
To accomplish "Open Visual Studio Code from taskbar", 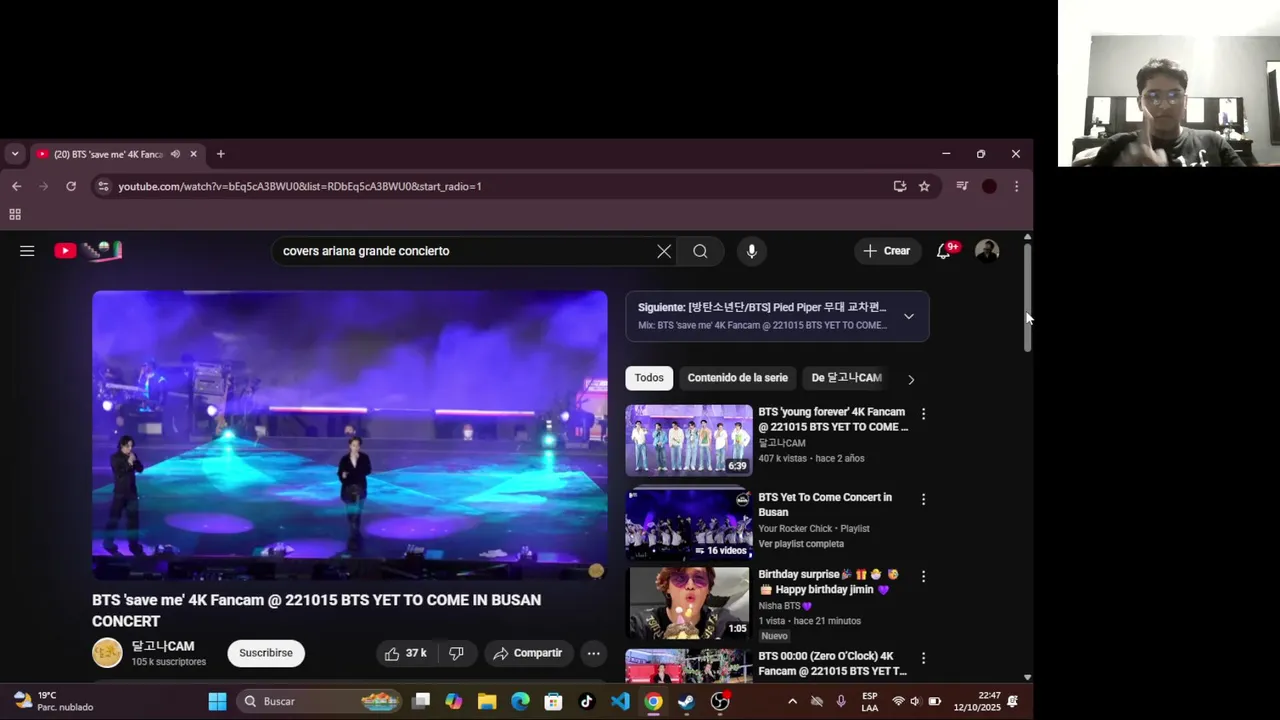I will tap(620, 701).
